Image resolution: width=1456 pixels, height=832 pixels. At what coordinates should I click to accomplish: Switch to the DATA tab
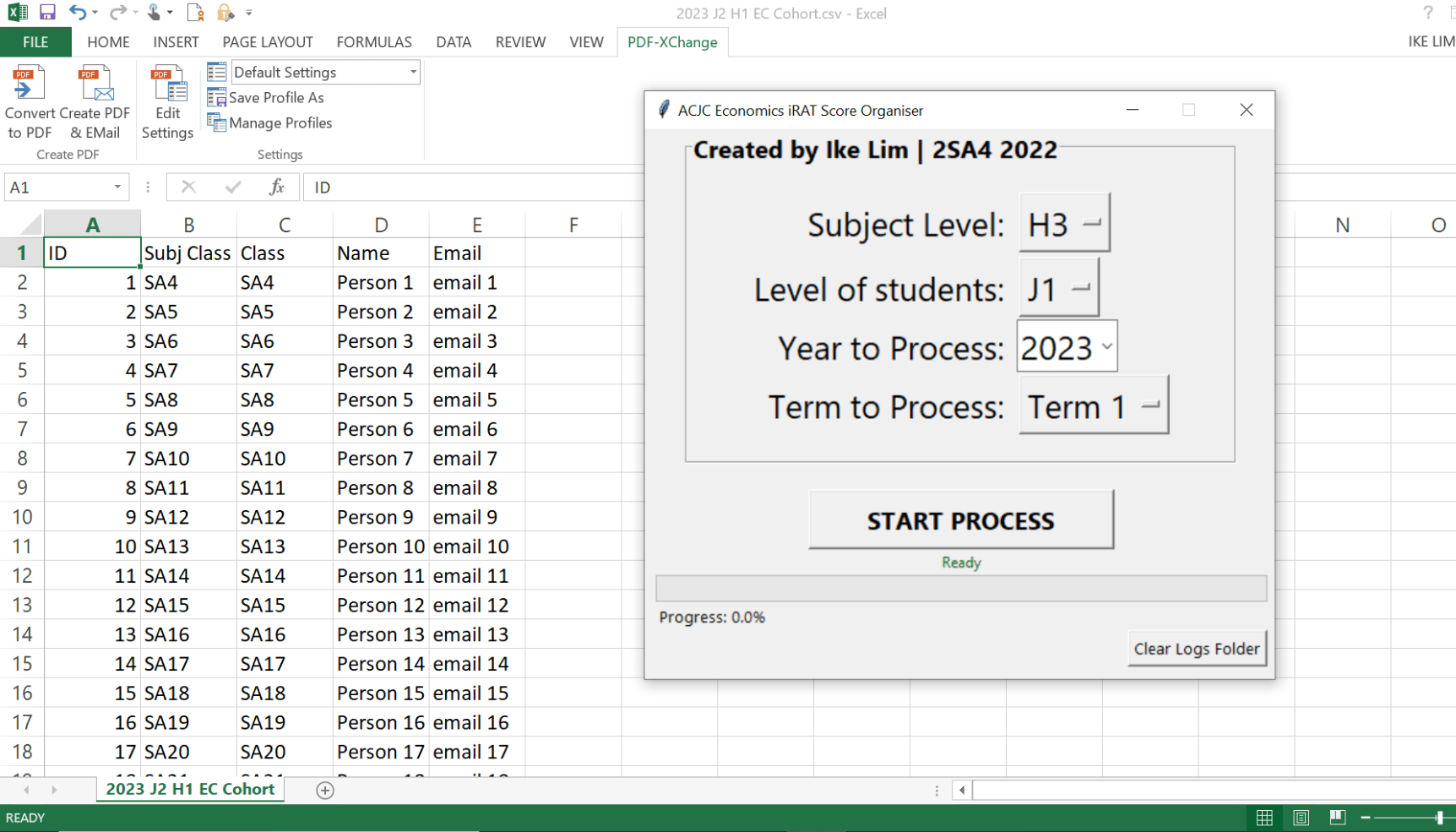tap(454, 42)
